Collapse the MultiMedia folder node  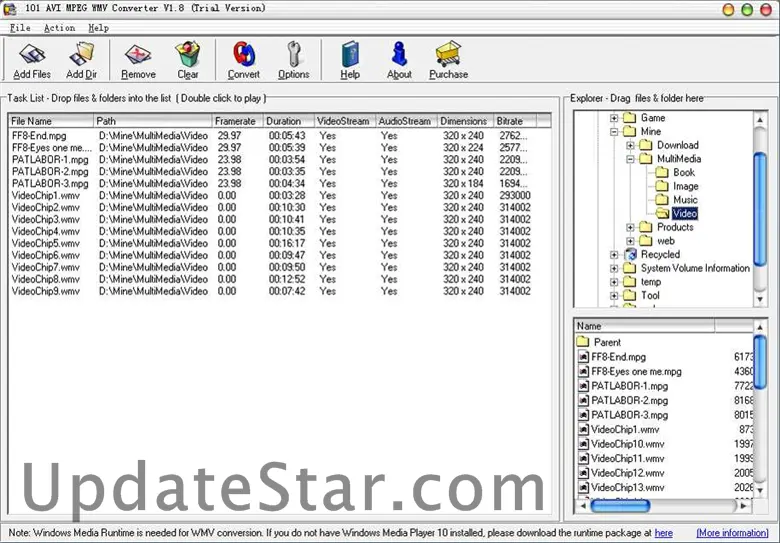tap(630, 159)
